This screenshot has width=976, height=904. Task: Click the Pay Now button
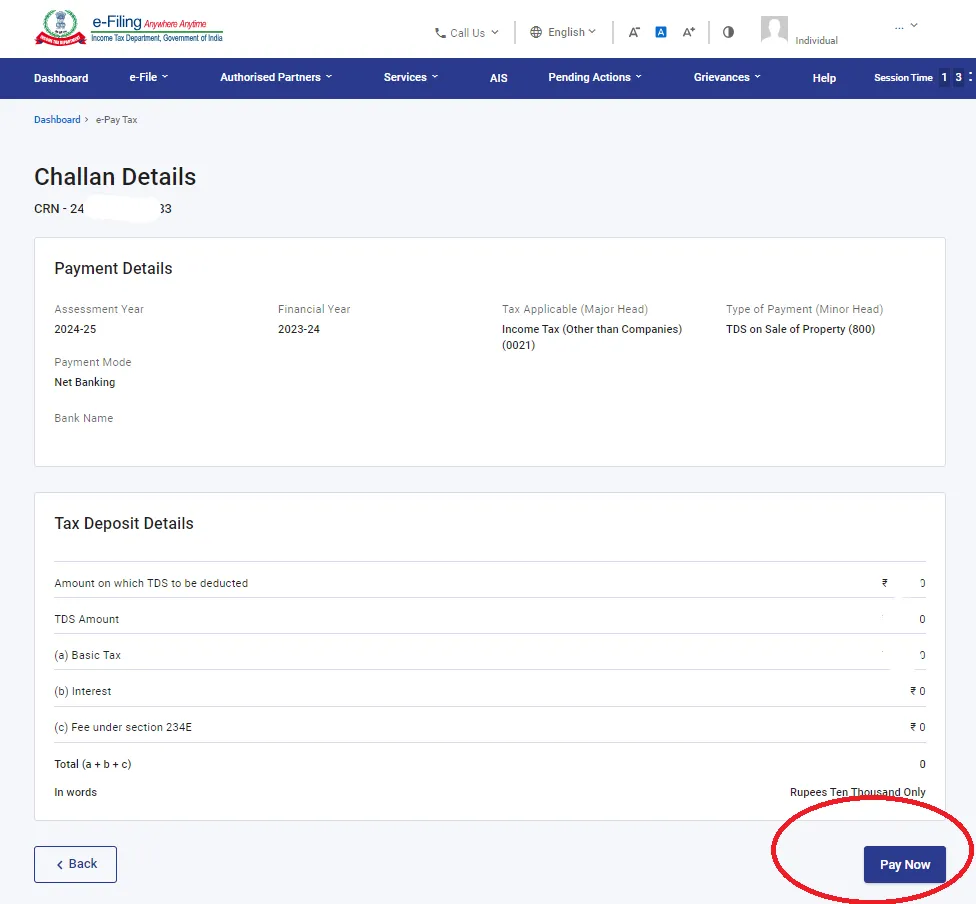pyautogui.click(x=905, y=864)
